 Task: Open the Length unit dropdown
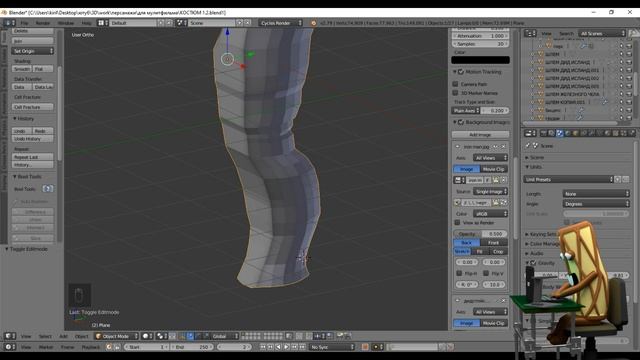click(596, 194)
